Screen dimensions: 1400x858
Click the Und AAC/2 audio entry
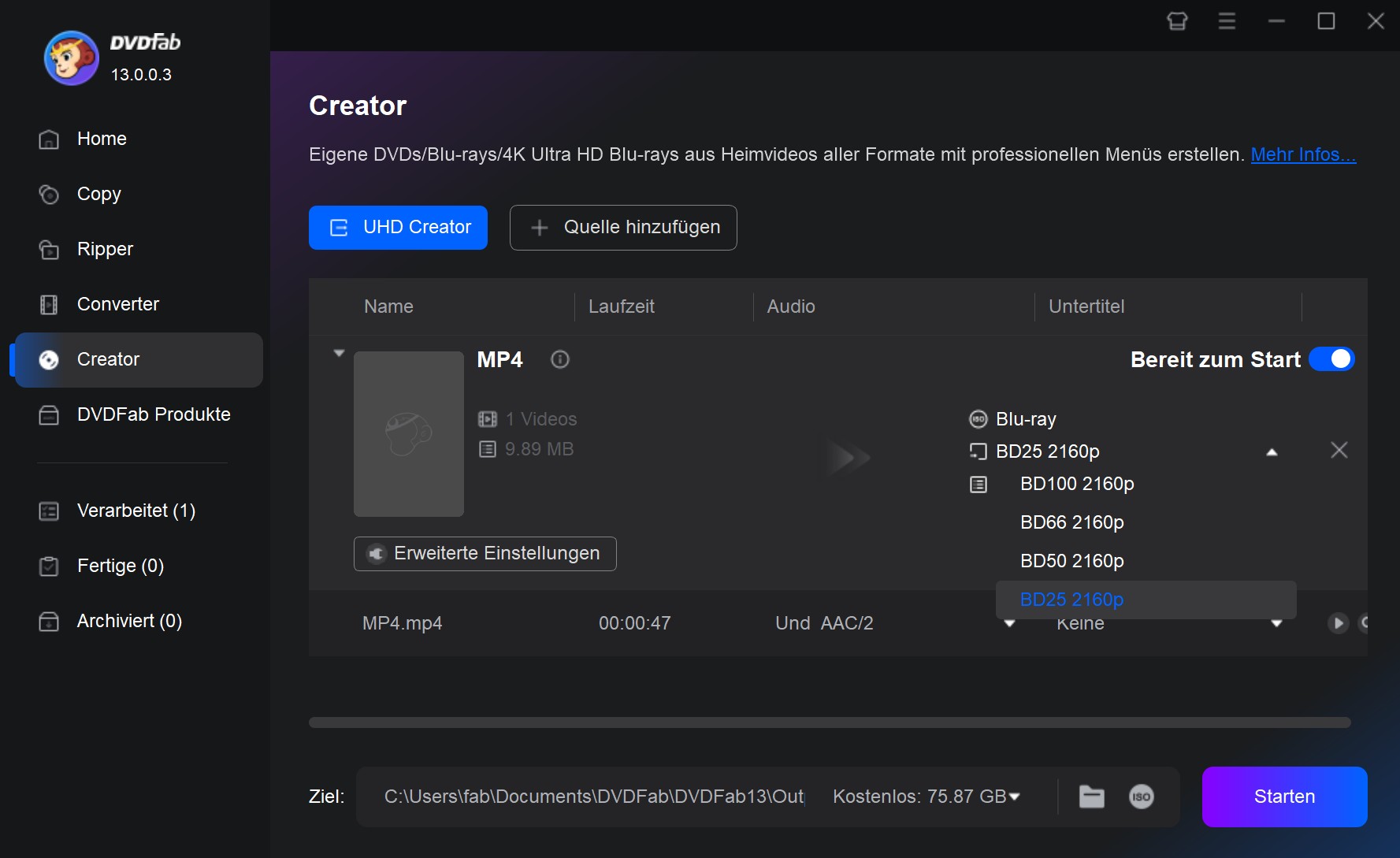[x=824, y=623]
